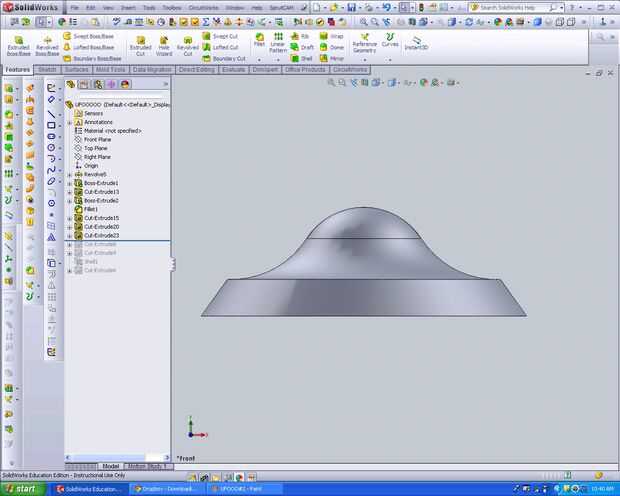Viewport: 620px width, 496px height.
Task: Open Reference Geometry tool
Action: (364, 43)
